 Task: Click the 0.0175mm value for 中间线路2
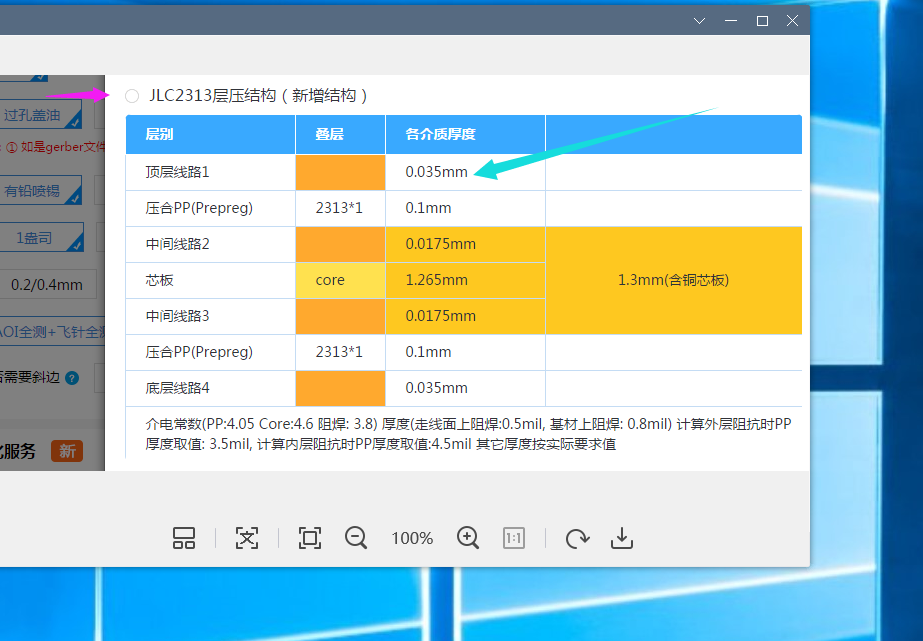pos(440,244)
